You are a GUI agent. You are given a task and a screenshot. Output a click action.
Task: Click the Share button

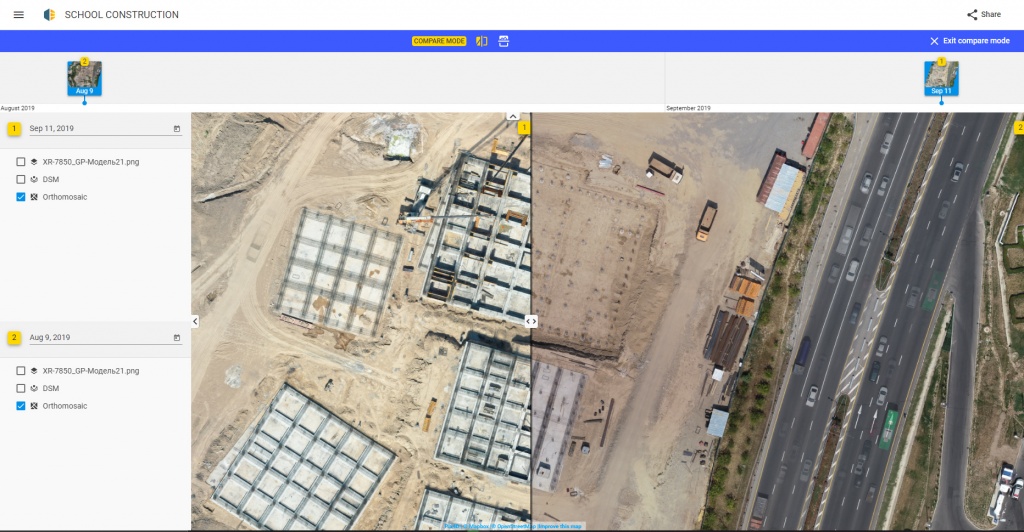pyautogui.click(x=983, y=15)
